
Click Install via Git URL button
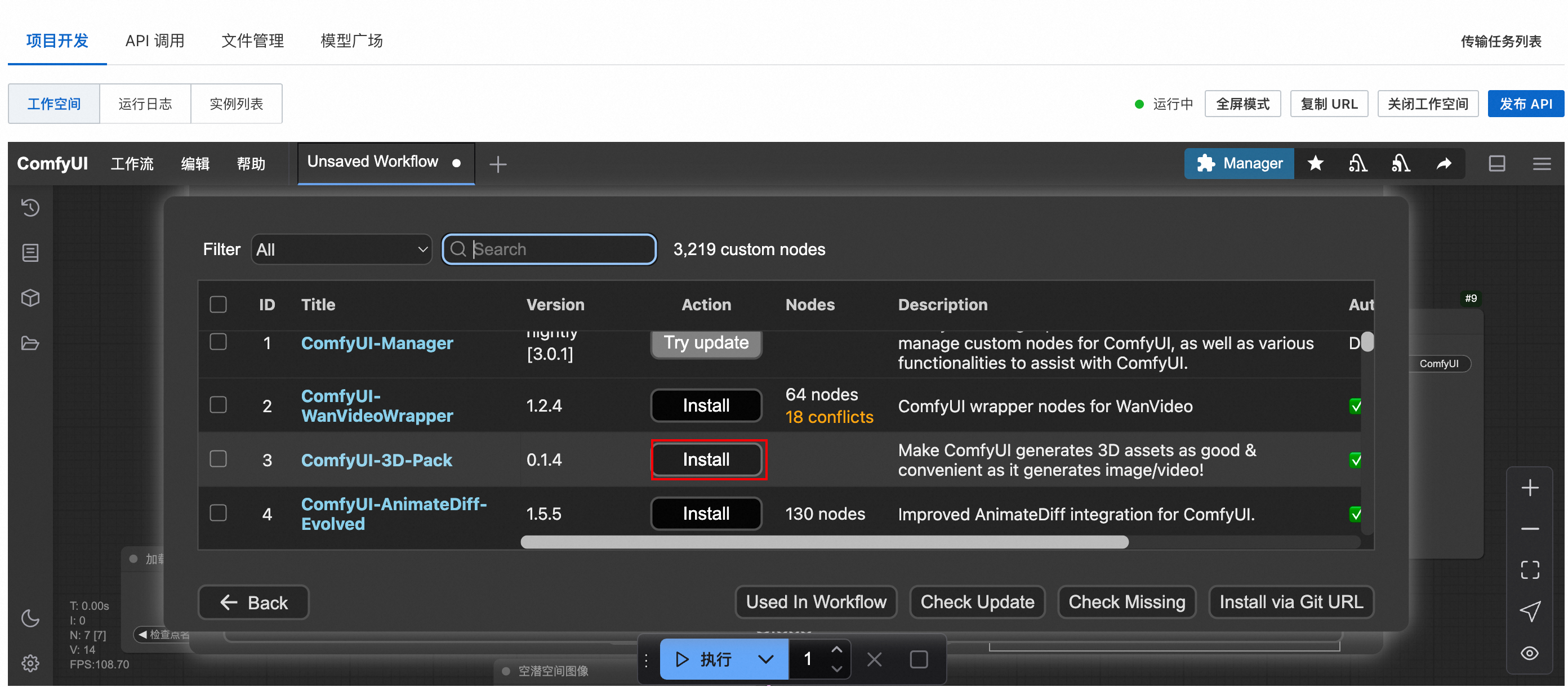tap(1291, 603)
